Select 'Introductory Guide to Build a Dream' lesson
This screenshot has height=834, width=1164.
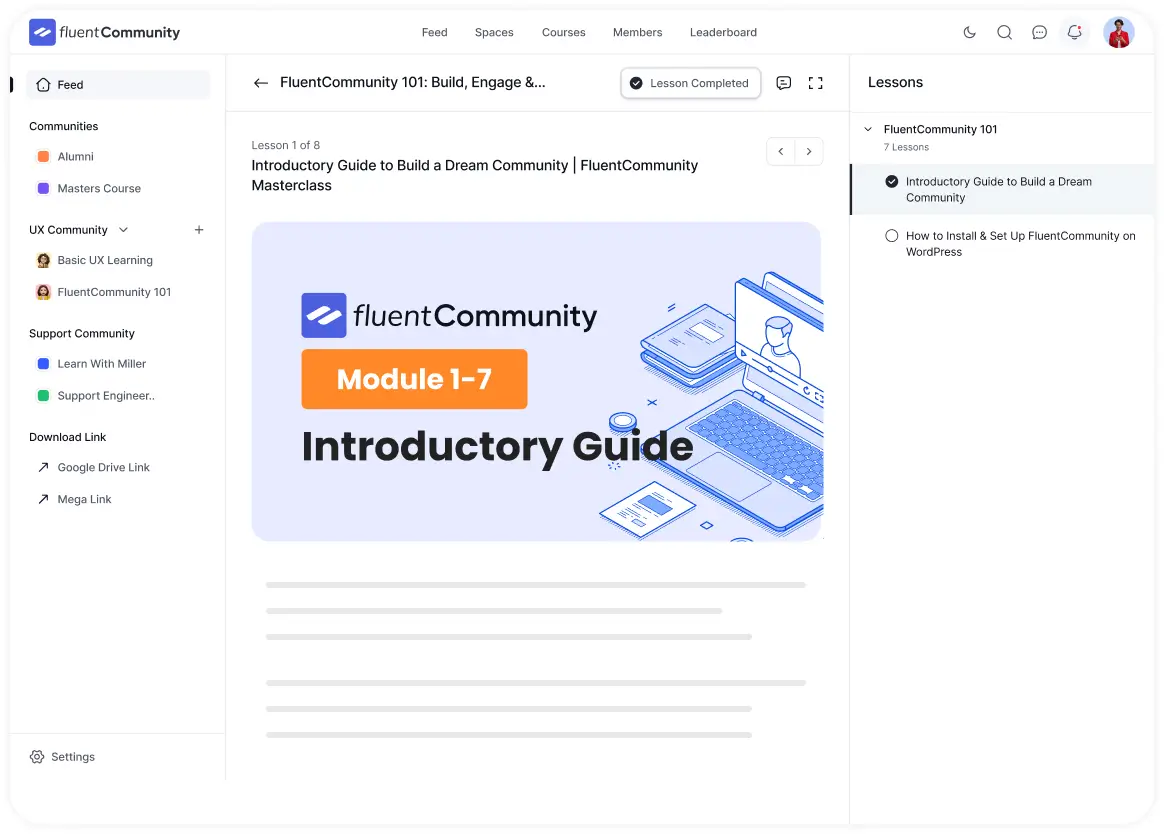click(x=998, y=189)
